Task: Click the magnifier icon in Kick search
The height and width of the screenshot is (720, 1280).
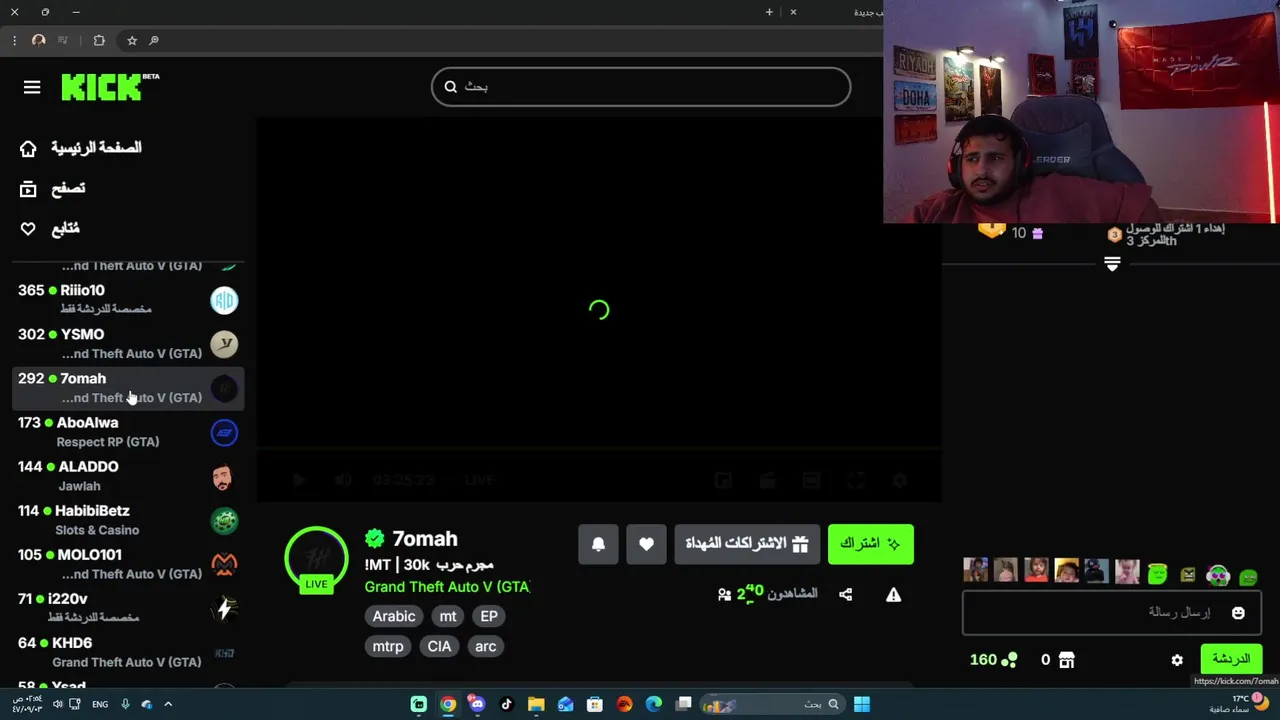Action: pyautogui.click(x=451, y=87)
